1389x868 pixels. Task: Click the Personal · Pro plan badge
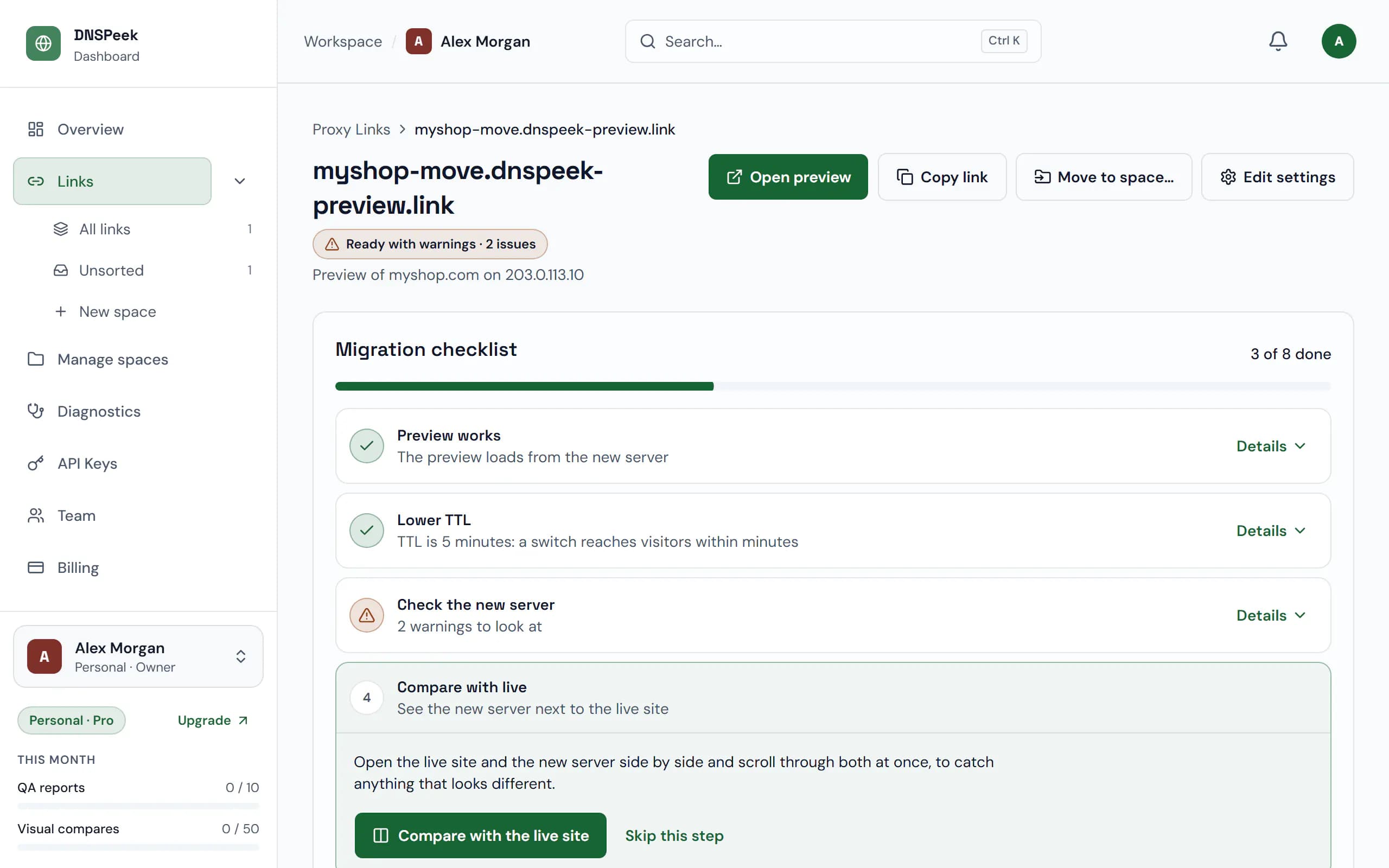point(71,720)
